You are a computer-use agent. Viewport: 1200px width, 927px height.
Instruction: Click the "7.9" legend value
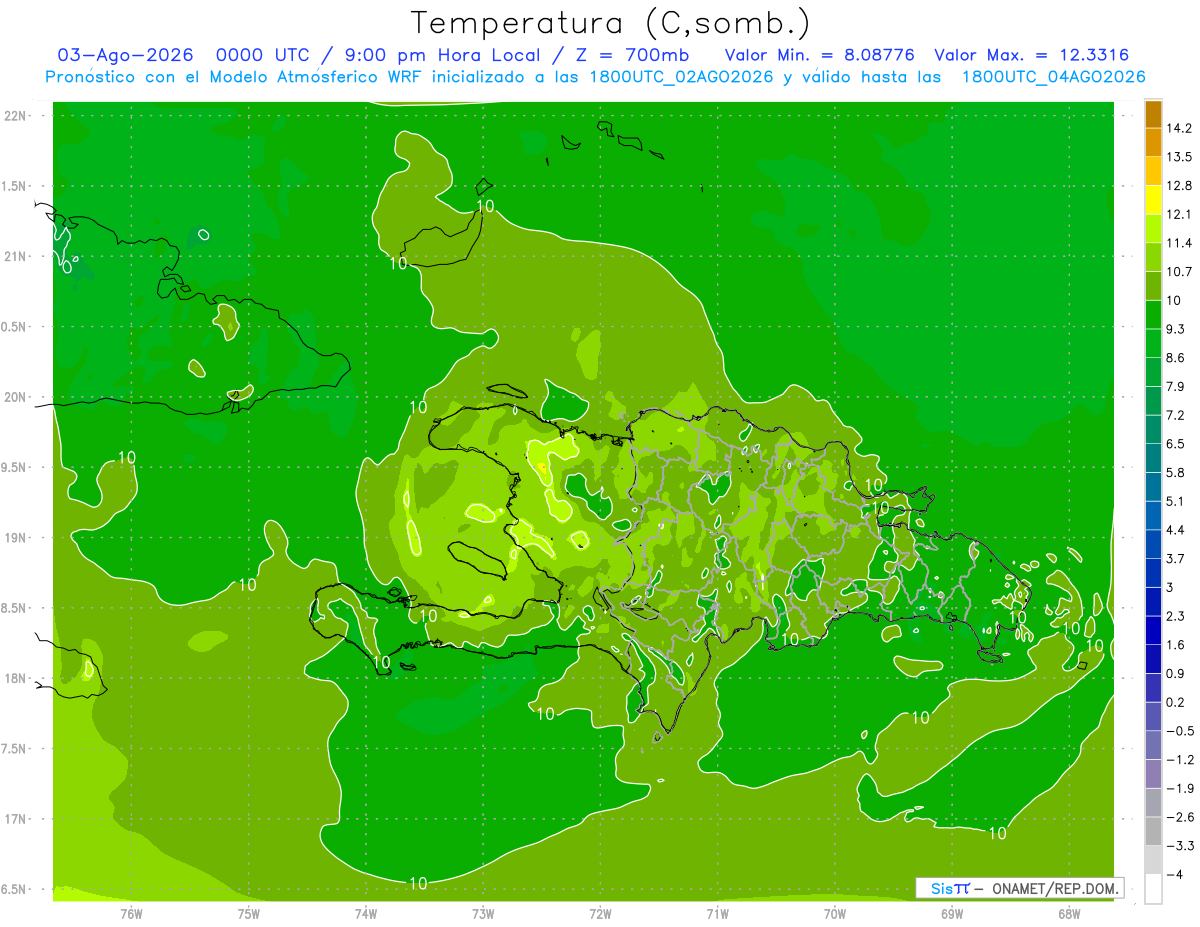point(1175,387)
